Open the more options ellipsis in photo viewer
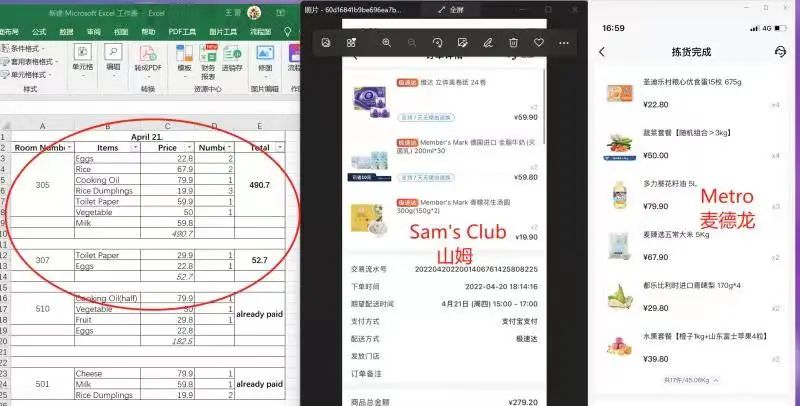 pyautogui.click(x=564, y=43)
